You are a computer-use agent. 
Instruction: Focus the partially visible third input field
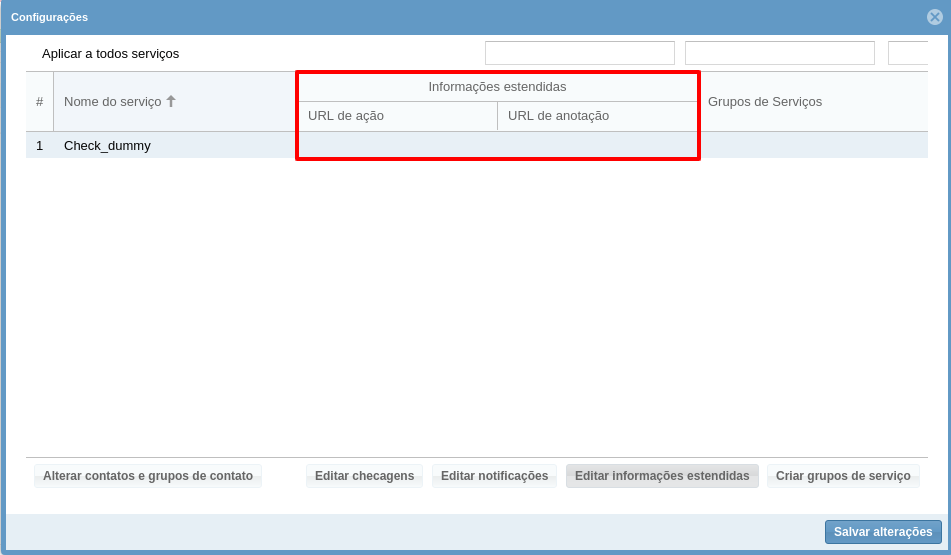[907, 53]
